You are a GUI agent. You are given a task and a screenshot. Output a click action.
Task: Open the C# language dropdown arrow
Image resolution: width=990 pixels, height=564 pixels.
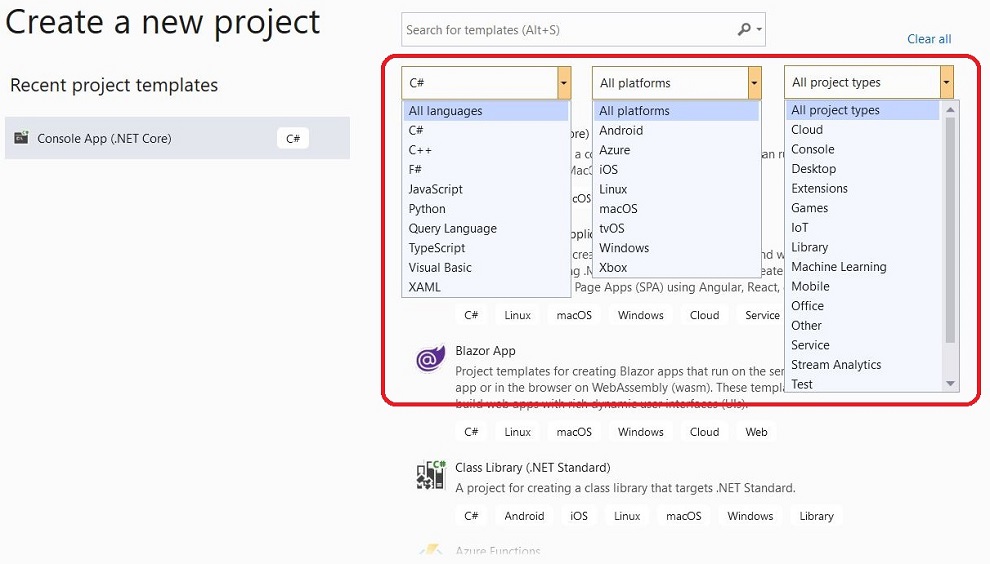point(564,83)
